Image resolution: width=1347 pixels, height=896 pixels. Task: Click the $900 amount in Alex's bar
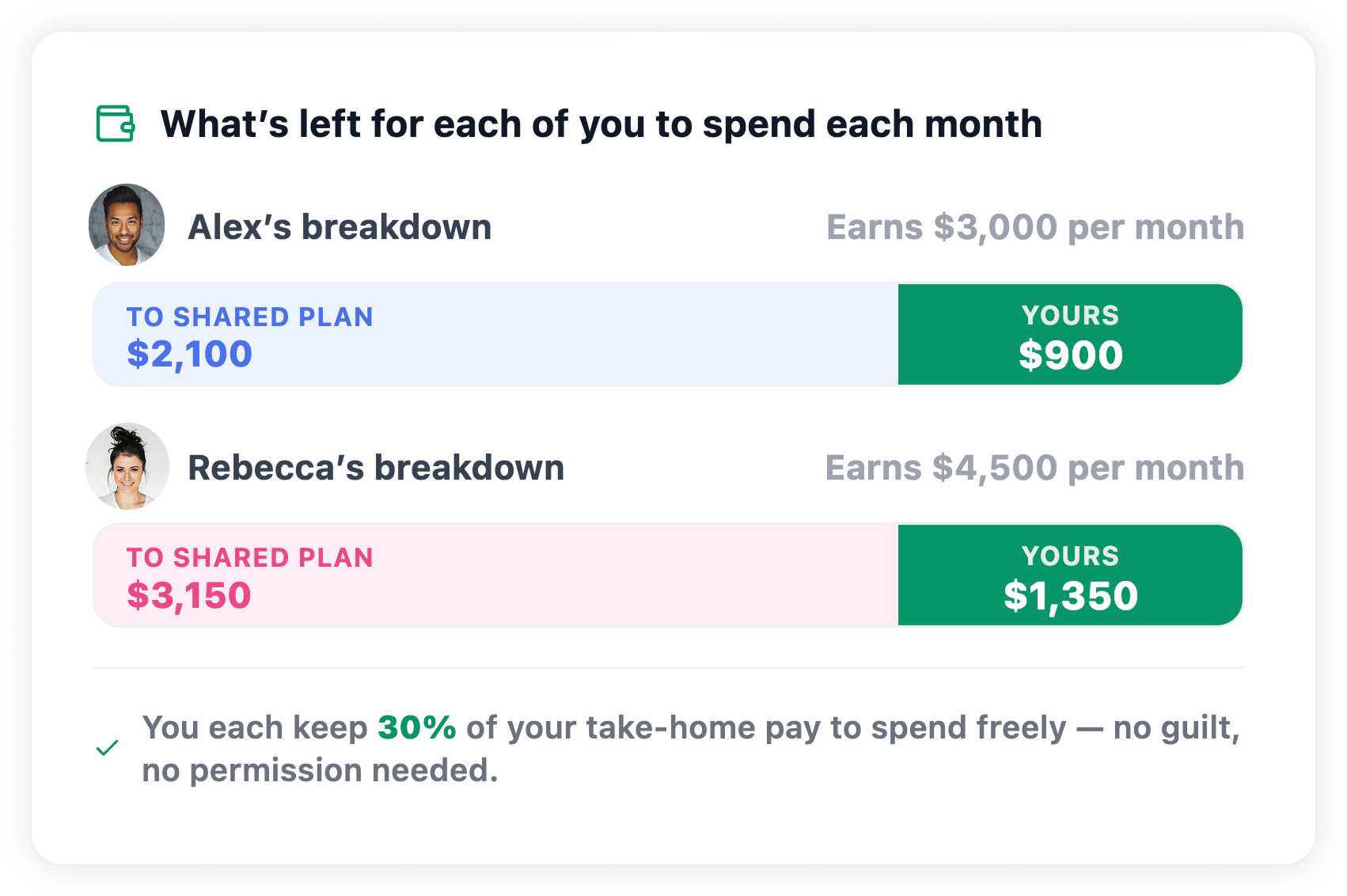(1071, 355)
